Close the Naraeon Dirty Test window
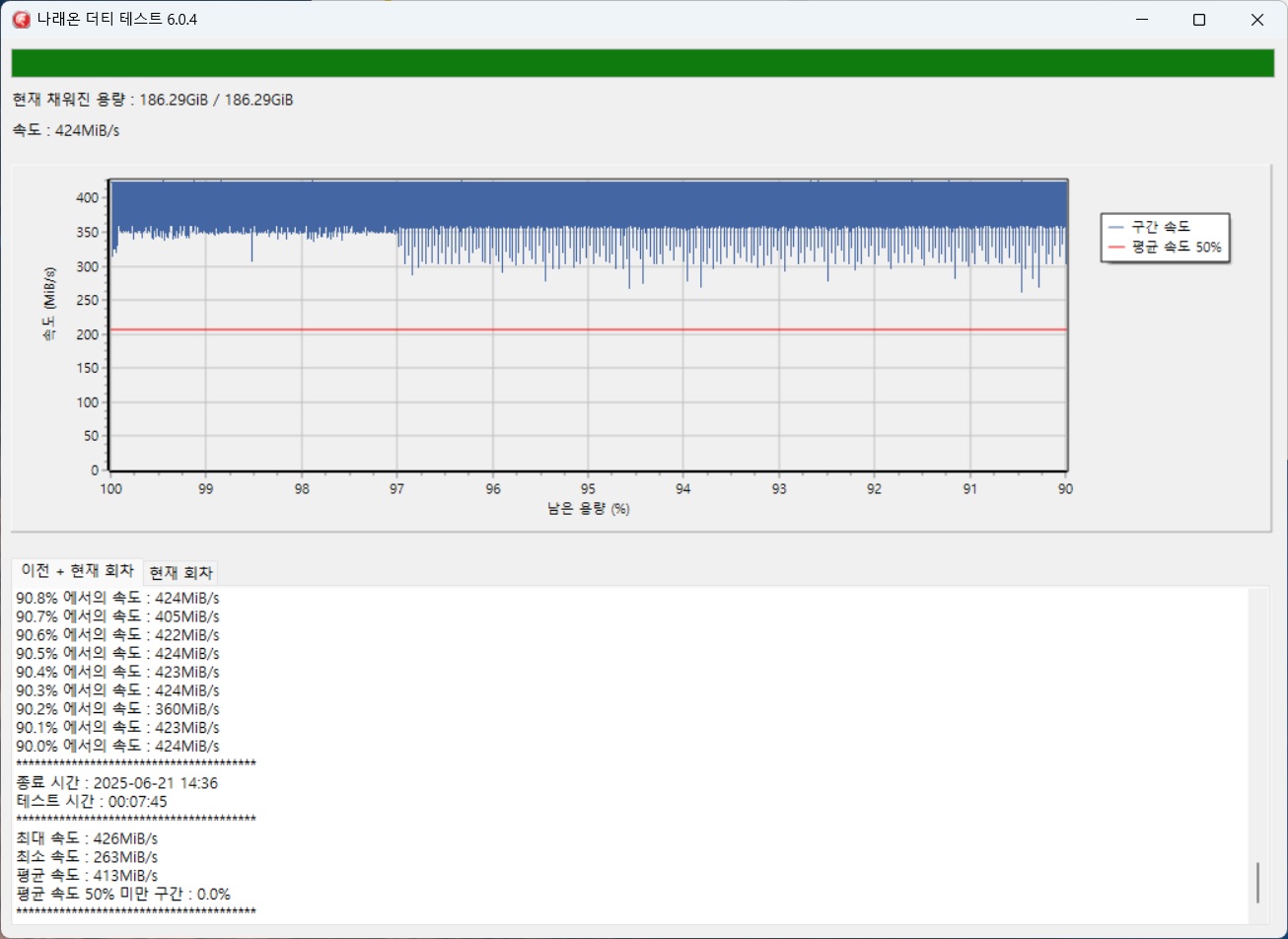Viewport: 1288px width, 939px height. (x=1257, y=20)
